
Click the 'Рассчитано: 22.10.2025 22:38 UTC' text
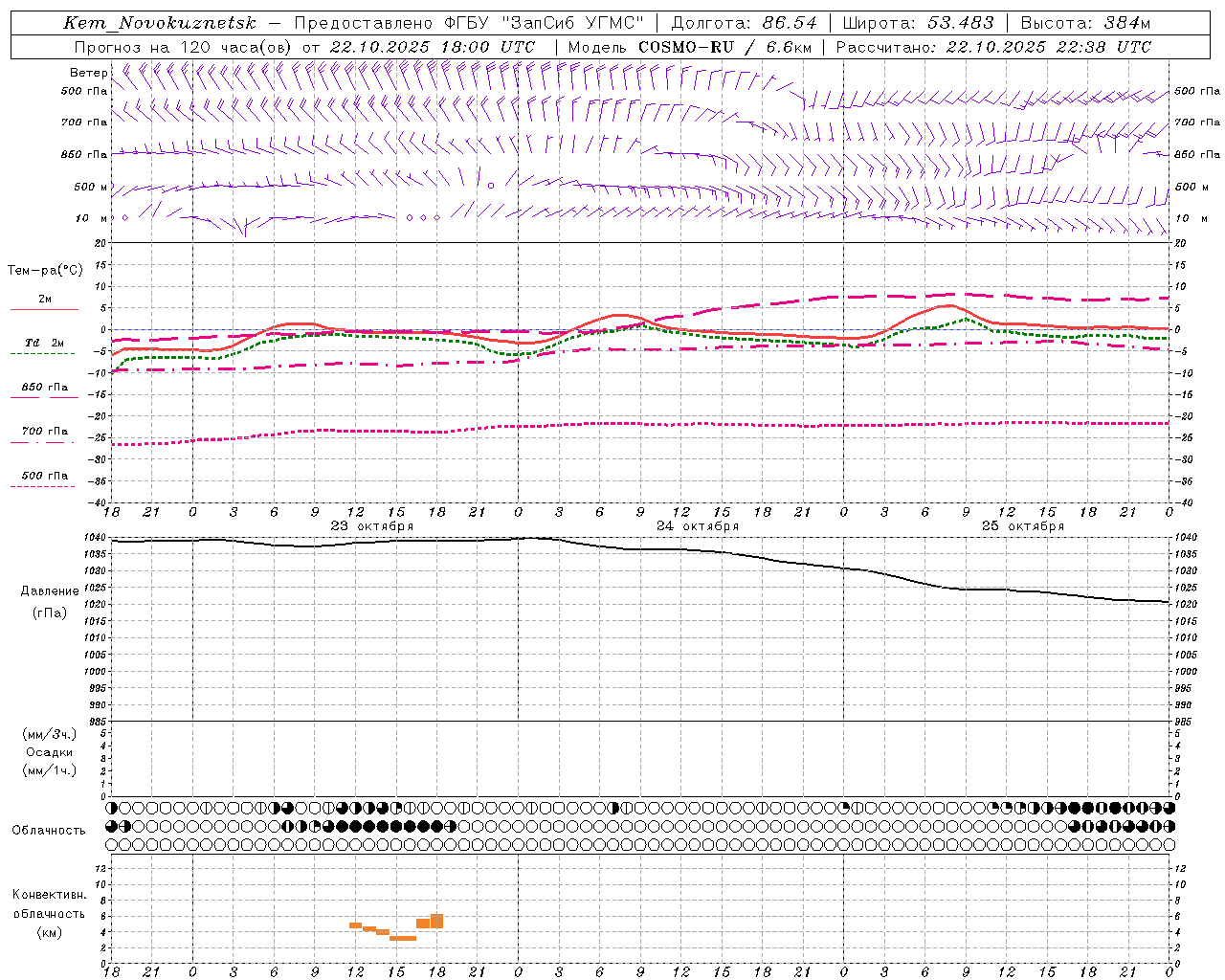point(993,47)
